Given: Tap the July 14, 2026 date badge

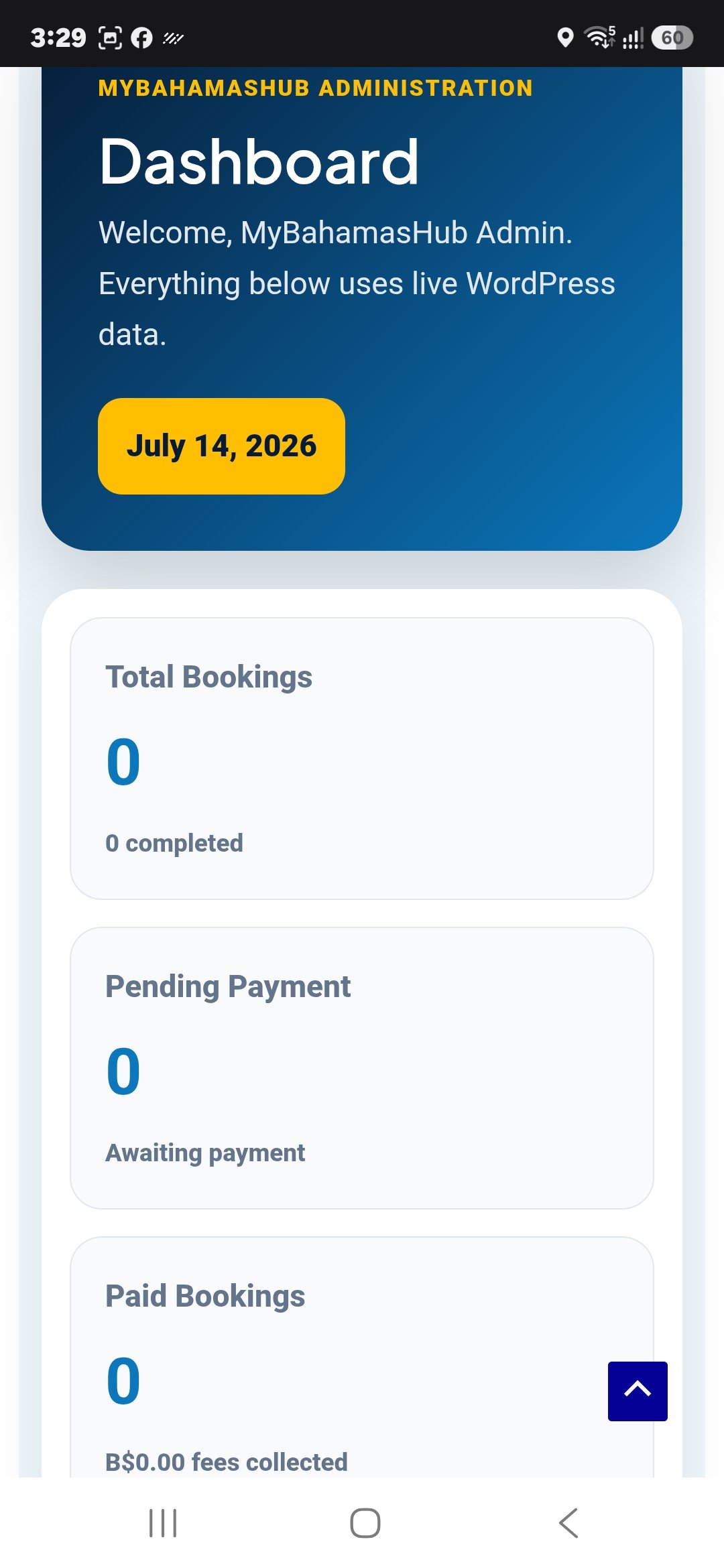Looking at the screenshot, I should point(221,446).
